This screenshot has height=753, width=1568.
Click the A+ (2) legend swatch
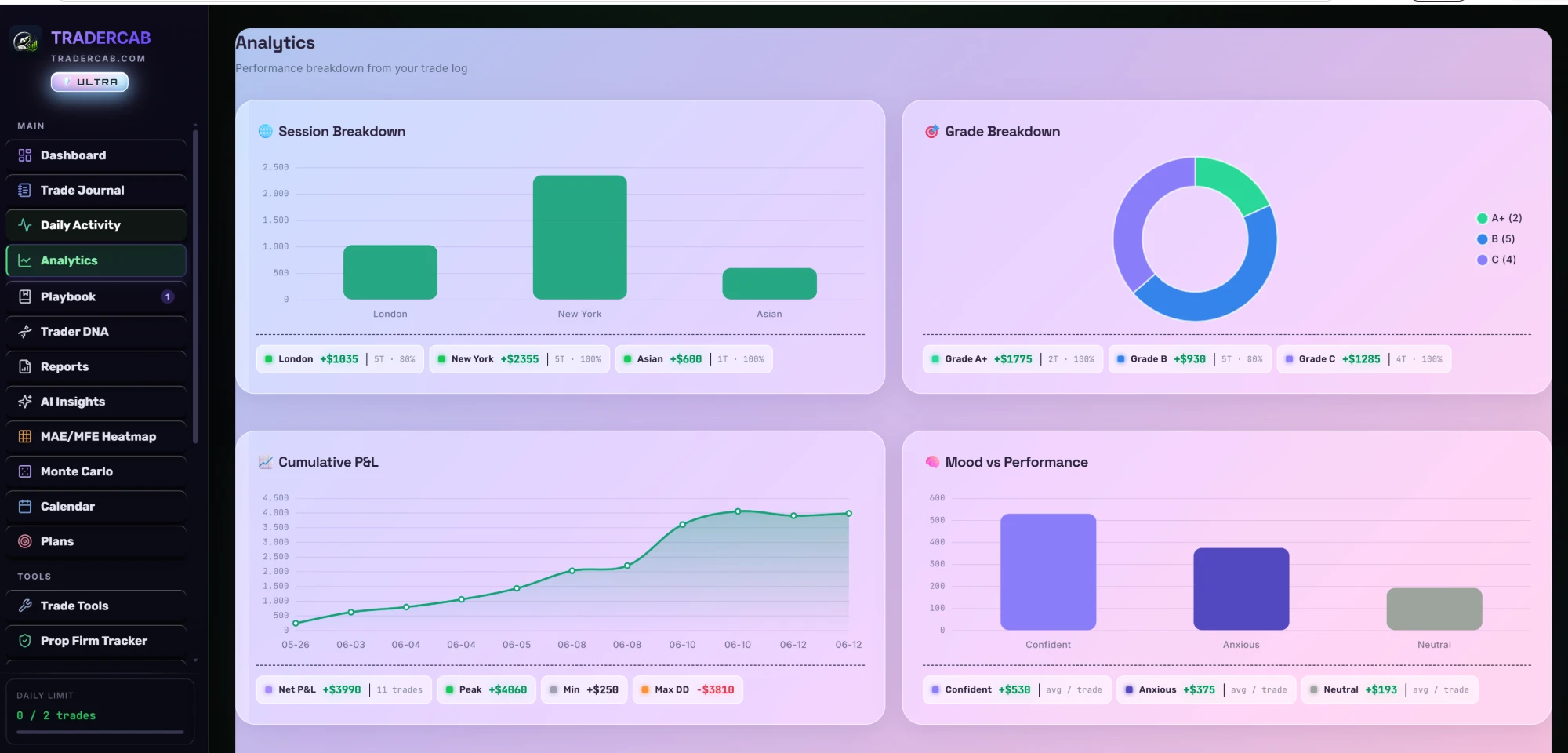click(1482, 218)
